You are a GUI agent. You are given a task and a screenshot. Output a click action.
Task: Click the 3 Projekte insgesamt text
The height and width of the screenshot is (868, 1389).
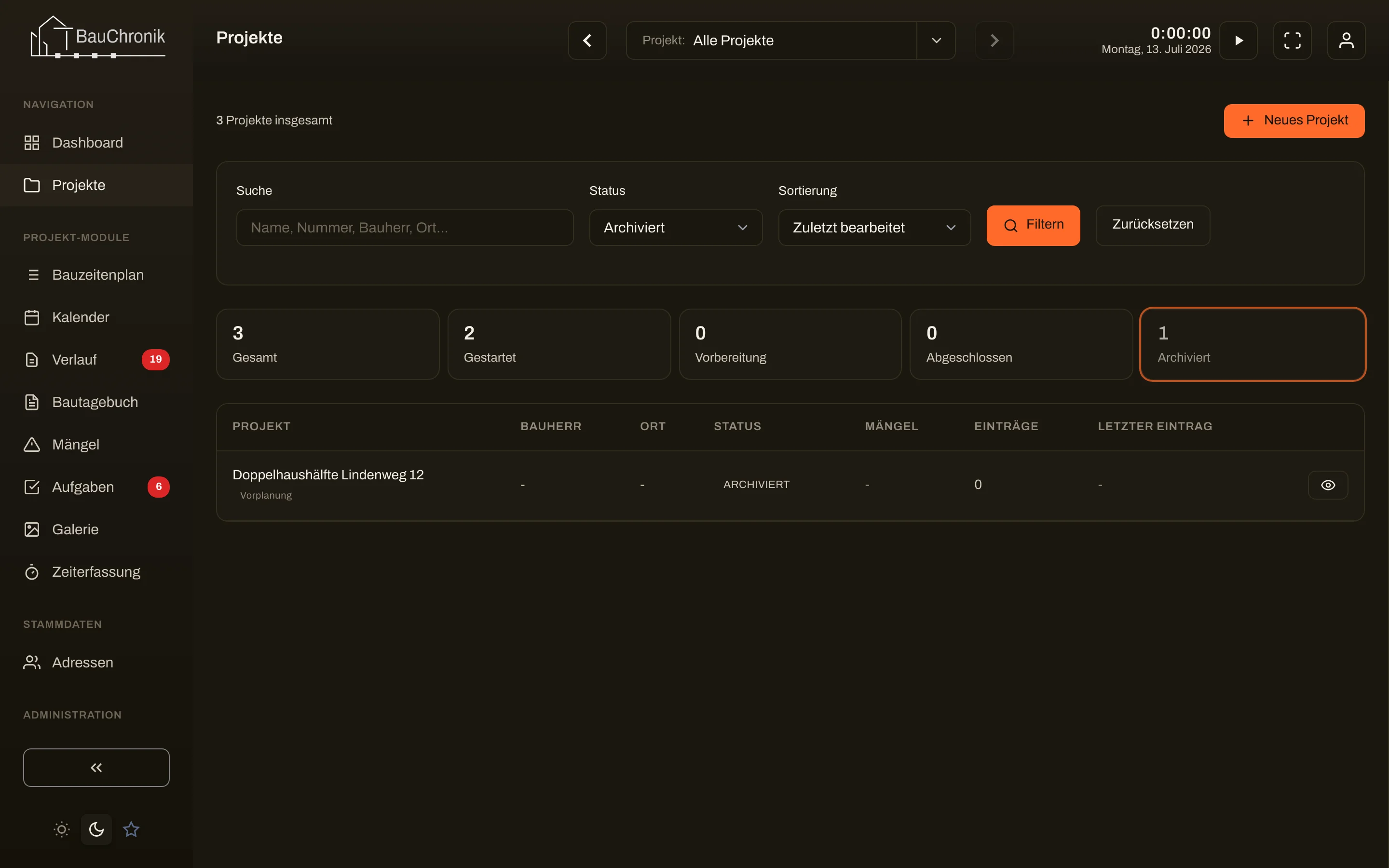(274, 121)
